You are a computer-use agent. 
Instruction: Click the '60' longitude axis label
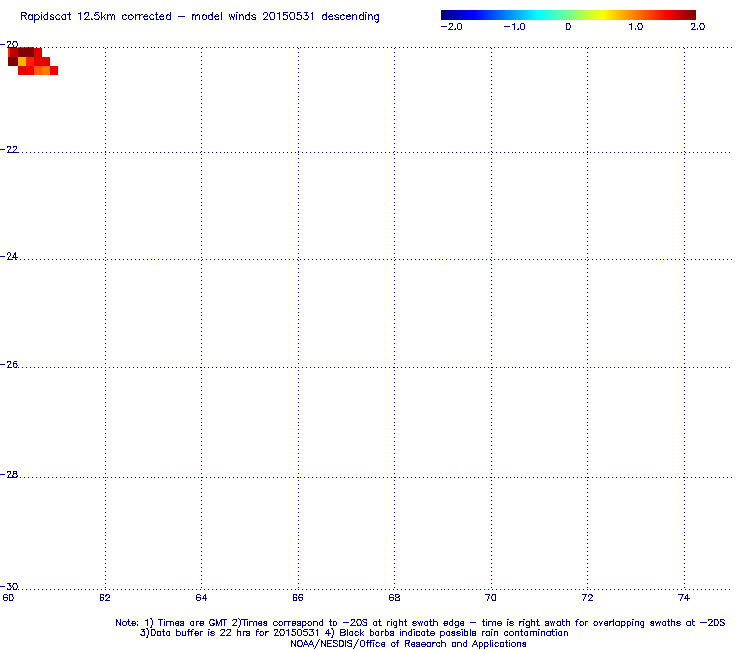click(8, 598)
